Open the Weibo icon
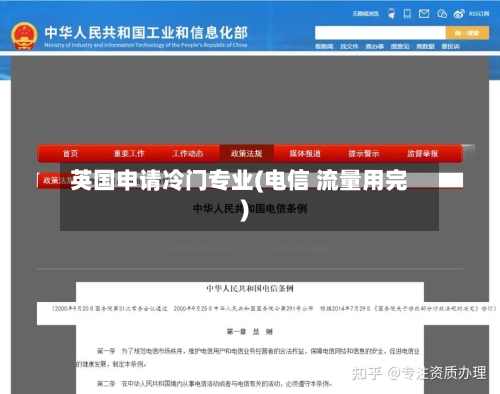500x394 pixels. [459, 14]
